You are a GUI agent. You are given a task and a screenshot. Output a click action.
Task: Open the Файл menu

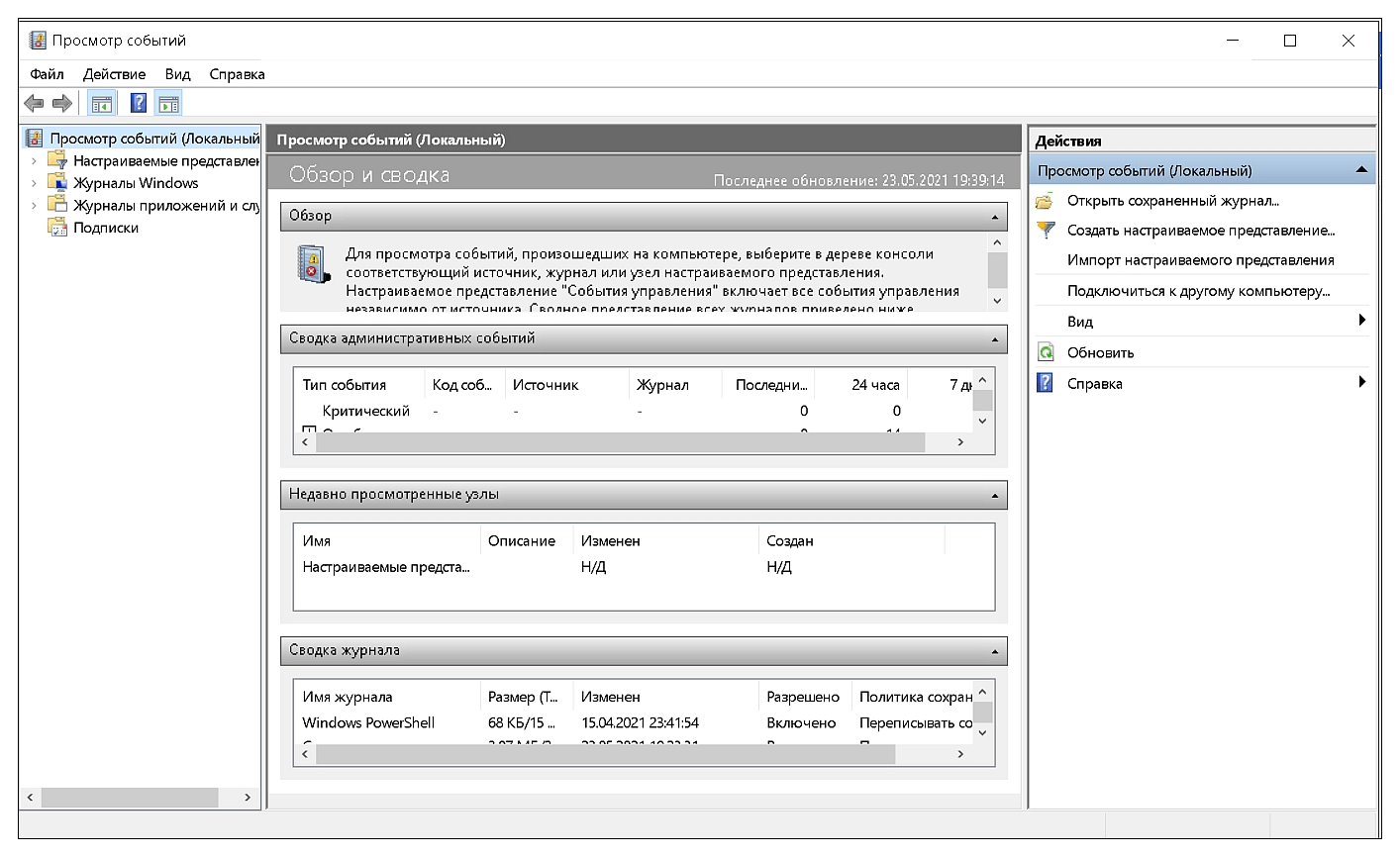click(x=47, y=74)
